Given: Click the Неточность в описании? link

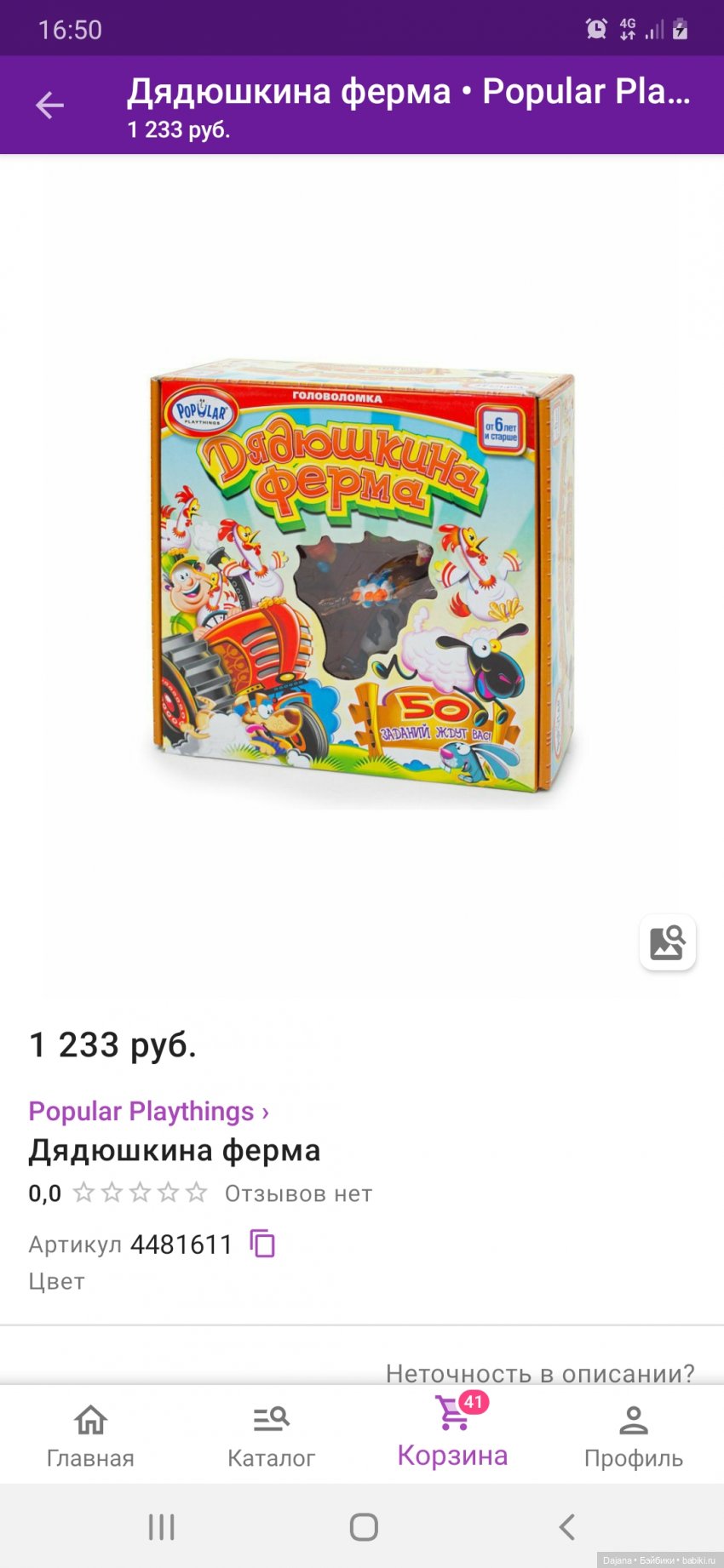Looking at the screenshot, I should (x=540, y=1373).
